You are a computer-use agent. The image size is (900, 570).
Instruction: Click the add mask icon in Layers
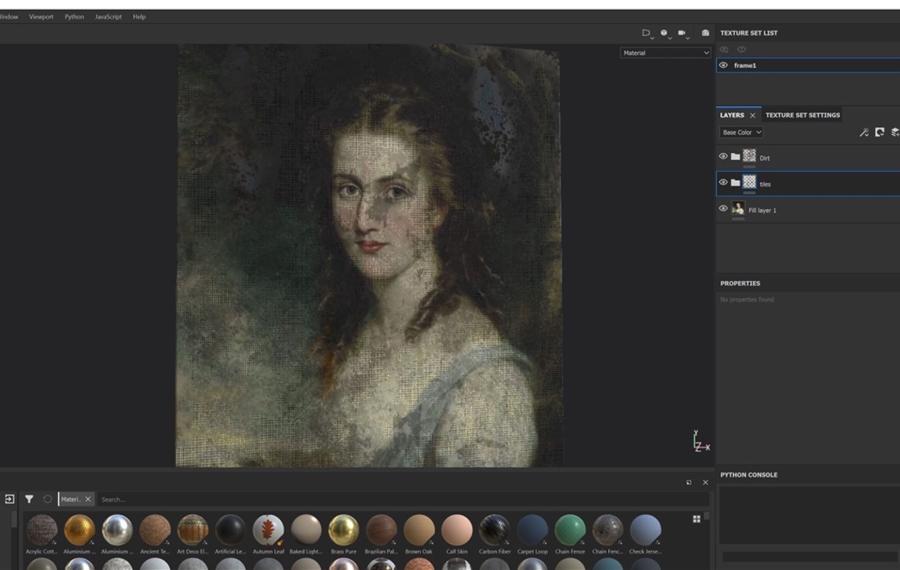coord(879,133)
